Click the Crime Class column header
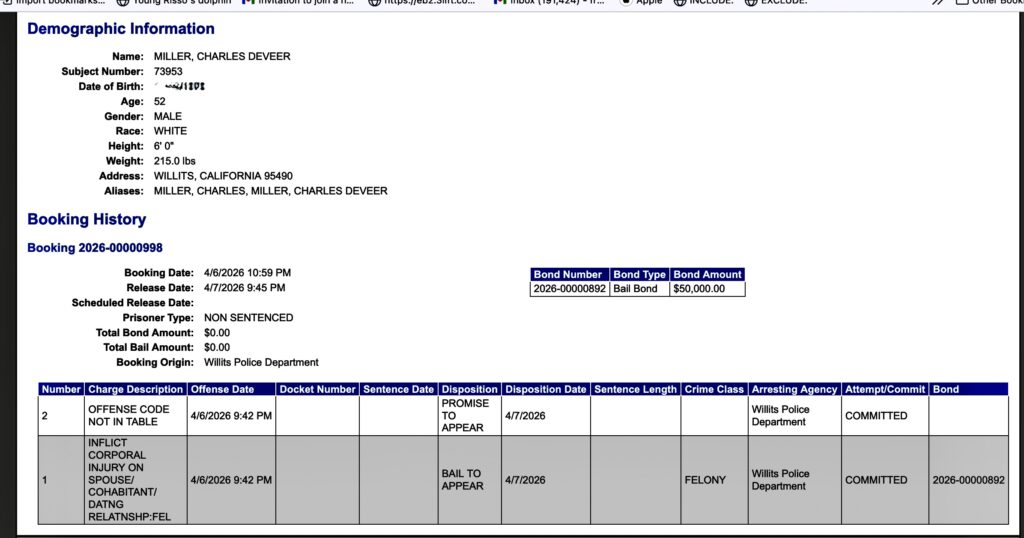Image resolution: width=1024 pixels, height=538 pixels. click(x=714, y=389)
